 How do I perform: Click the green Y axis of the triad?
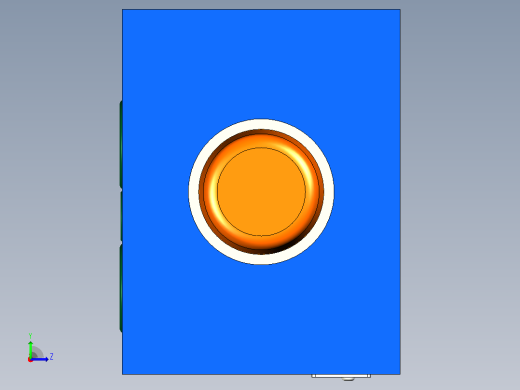pos(31,349)
